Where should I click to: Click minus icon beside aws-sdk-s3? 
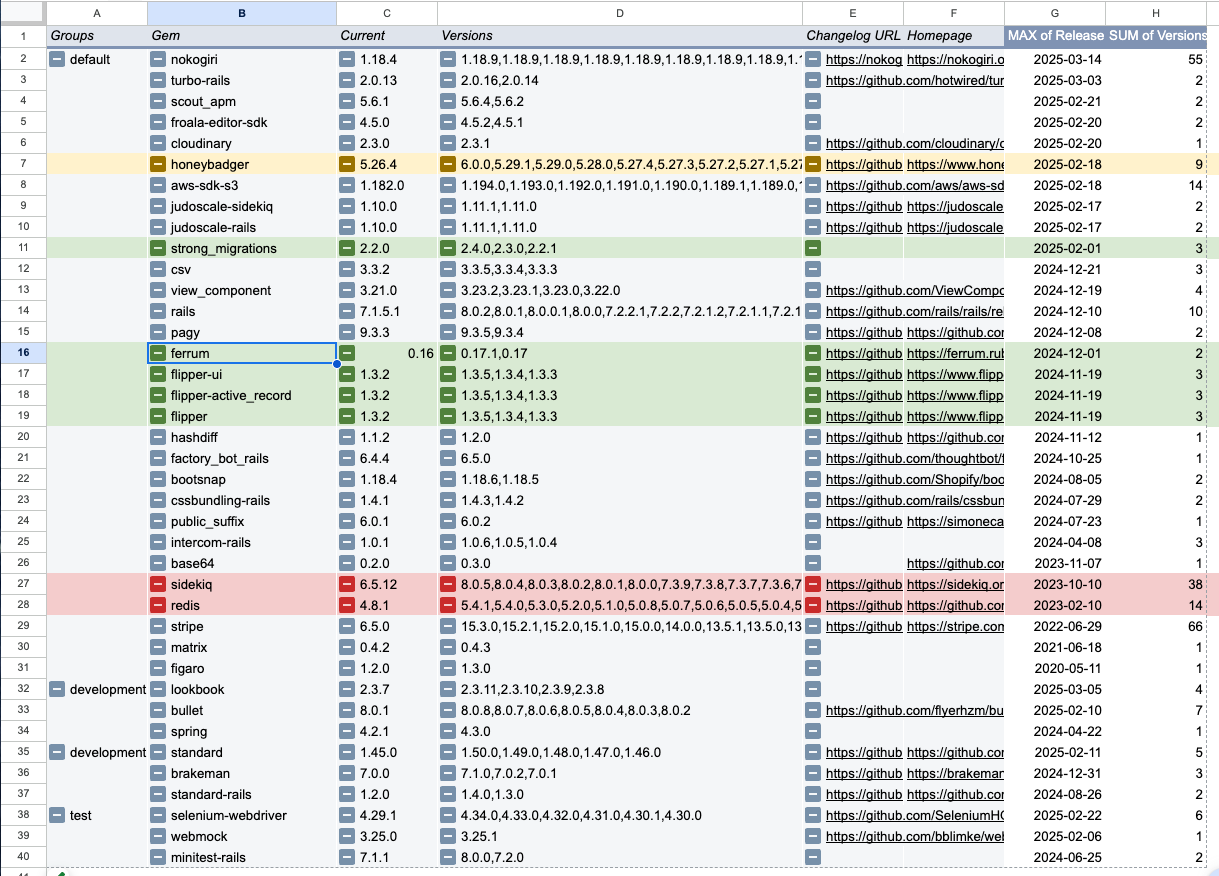coord(158,186)
